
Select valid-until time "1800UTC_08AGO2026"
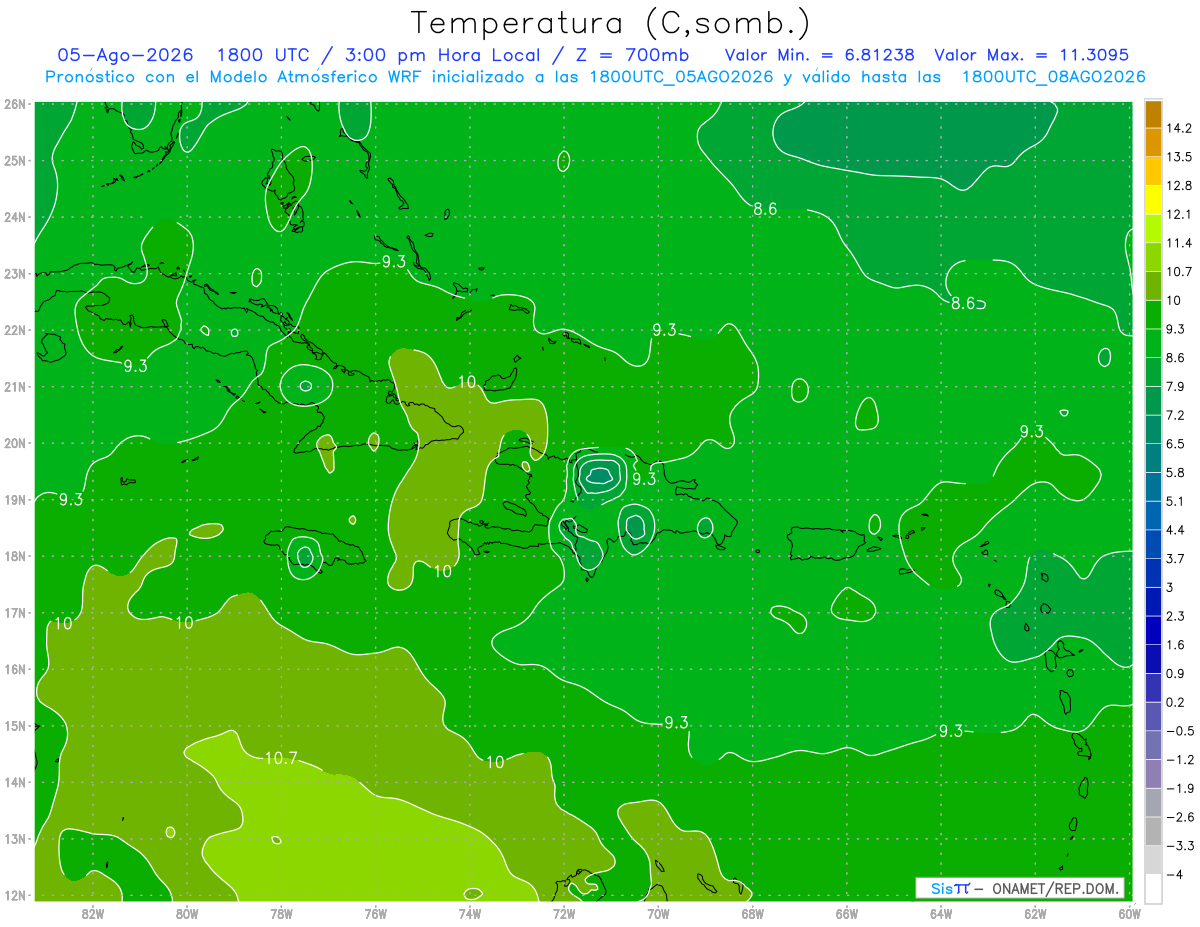coord(1053,76)
